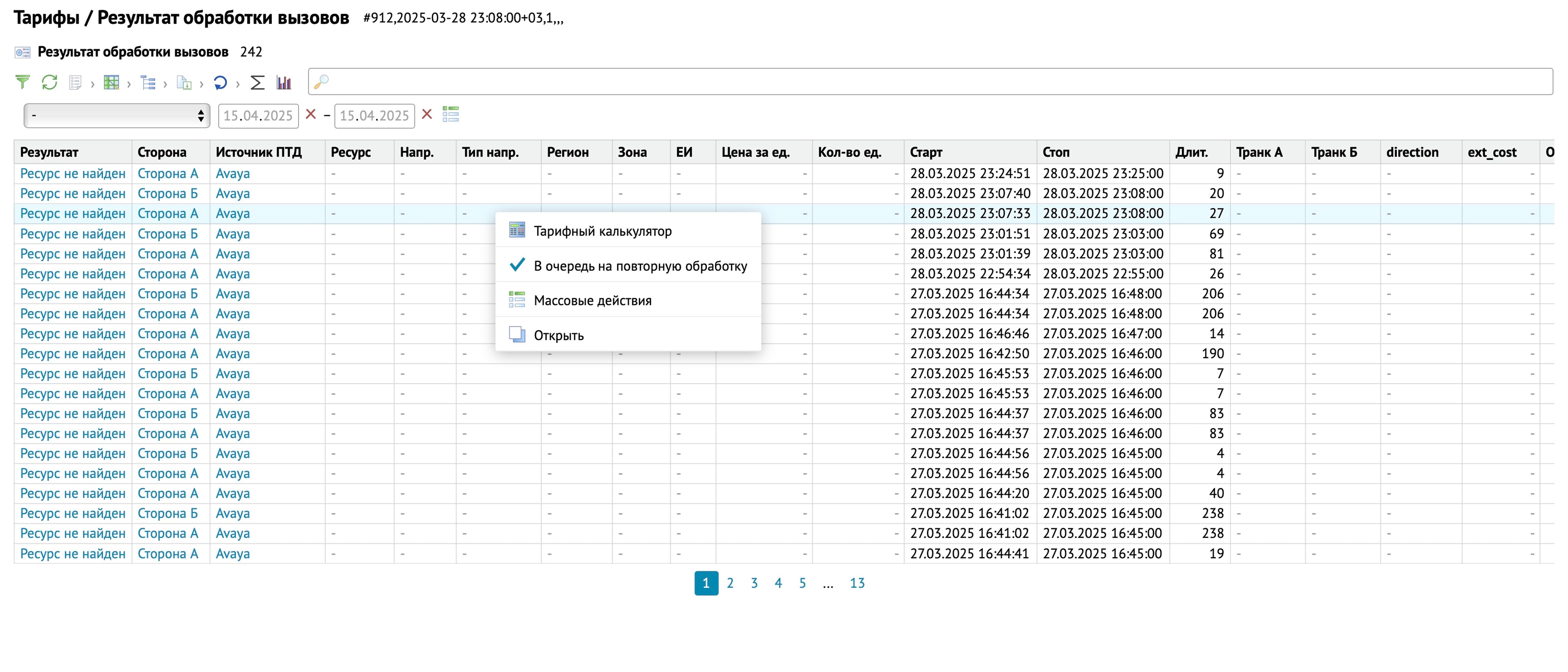
Task: Show totals with the sigma icon
Action: pyautogui.click(x=257, y=82)
